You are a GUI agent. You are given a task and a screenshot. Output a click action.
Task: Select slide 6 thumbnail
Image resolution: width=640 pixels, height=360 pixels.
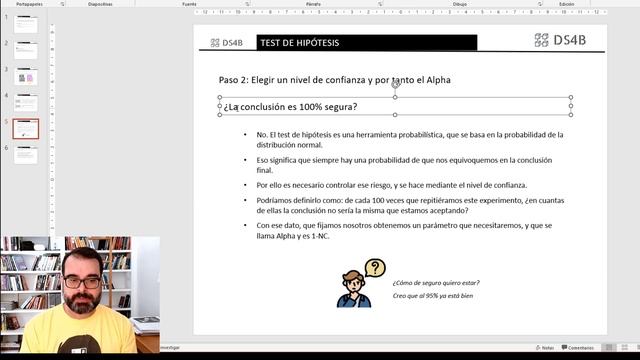tap(26, 155)
